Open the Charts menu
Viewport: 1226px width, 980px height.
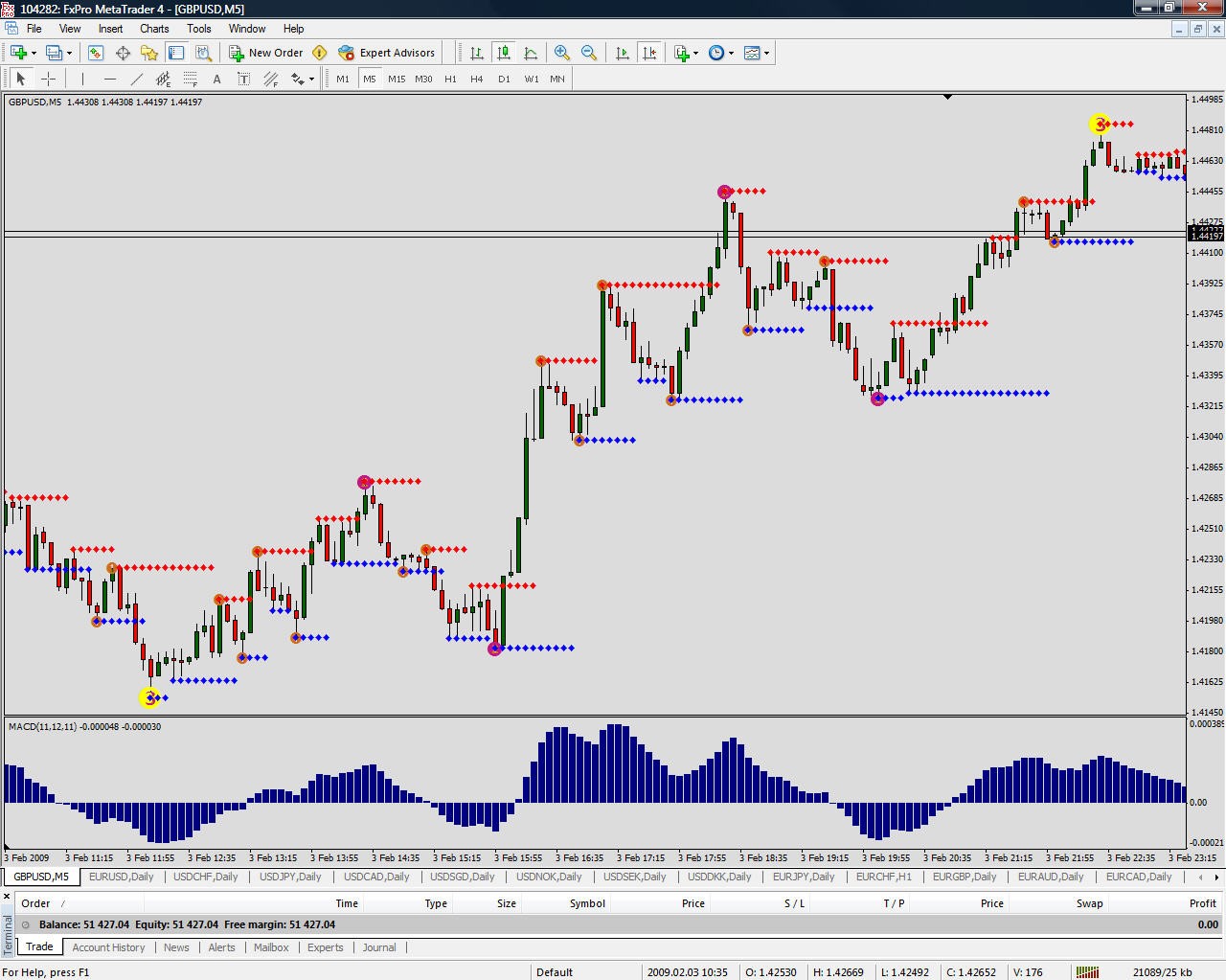154,29
